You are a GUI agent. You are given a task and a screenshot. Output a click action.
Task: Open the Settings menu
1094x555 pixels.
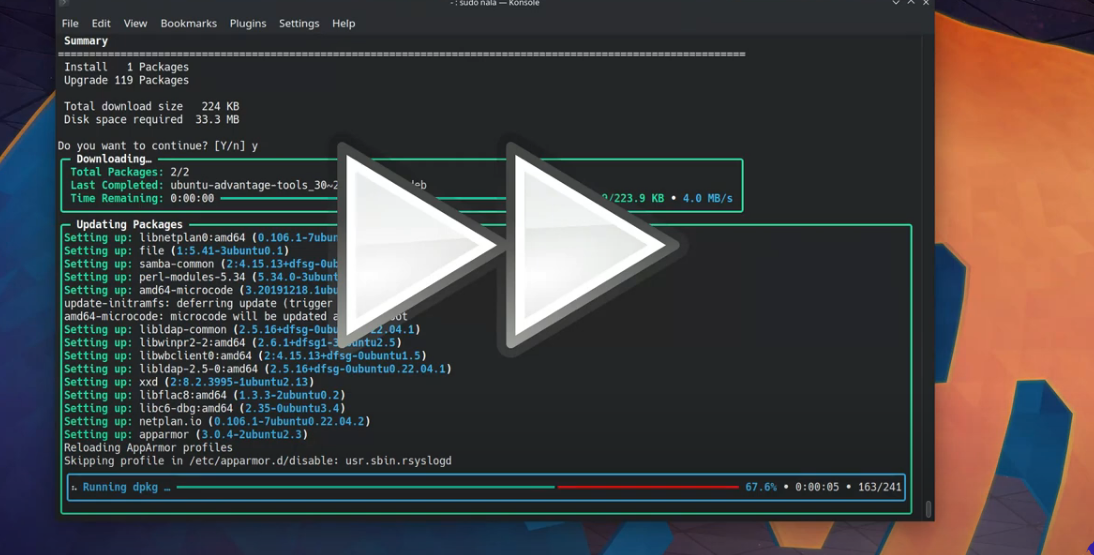tap(299, 23)
